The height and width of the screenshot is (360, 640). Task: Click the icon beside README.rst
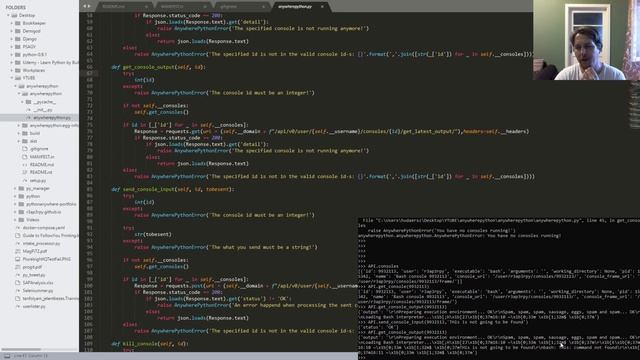(25, 172)
